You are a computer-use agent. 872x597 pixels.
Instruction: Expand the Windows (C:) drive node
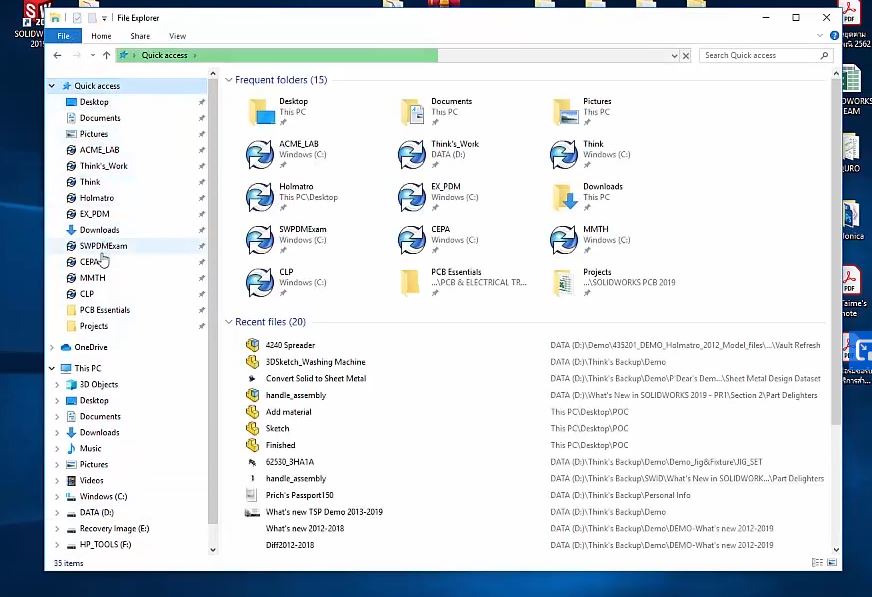(57, 496)
